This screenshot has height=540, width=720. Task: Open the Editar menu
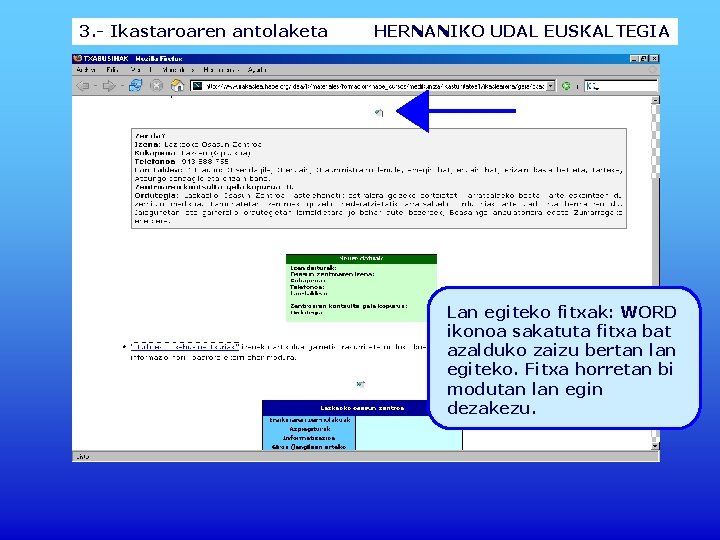click(112, 70)
